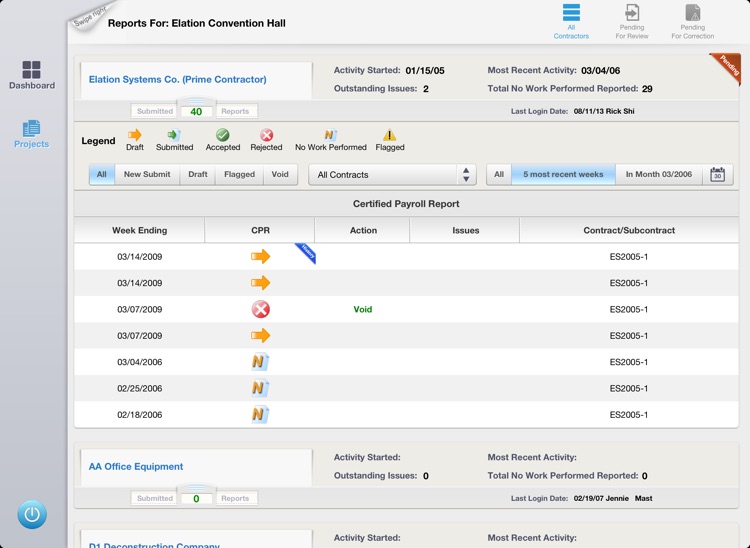The width and height of the screenshot is (750, 548).
Task: Click the Certified Payroll Report heading
Action: pos(406,204)
